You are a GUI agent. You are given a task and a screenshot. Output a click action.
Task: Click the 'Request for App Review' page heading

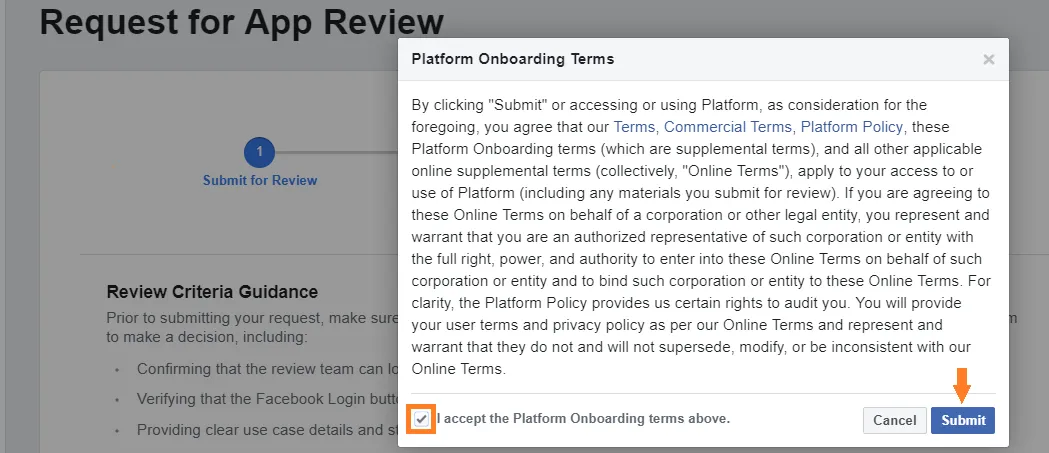pos(242,20)
